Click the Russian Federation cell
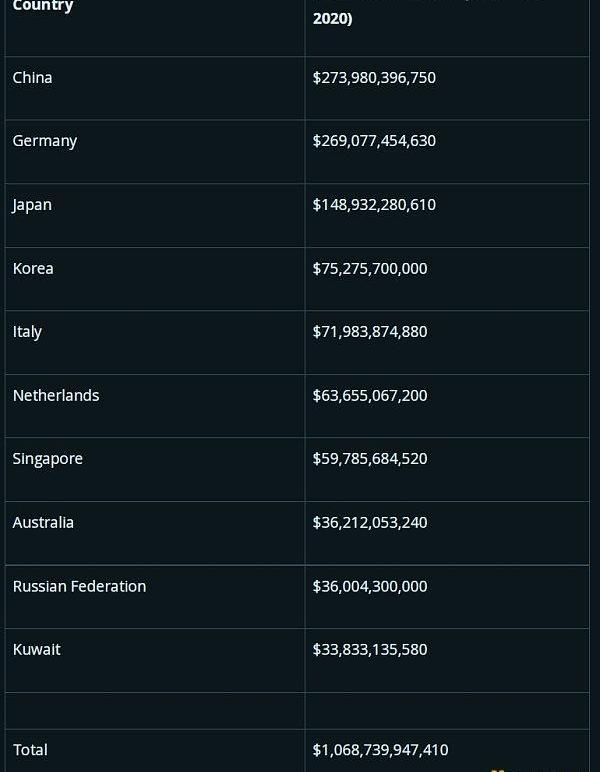 pyautogui.click(x=79, y=586)
